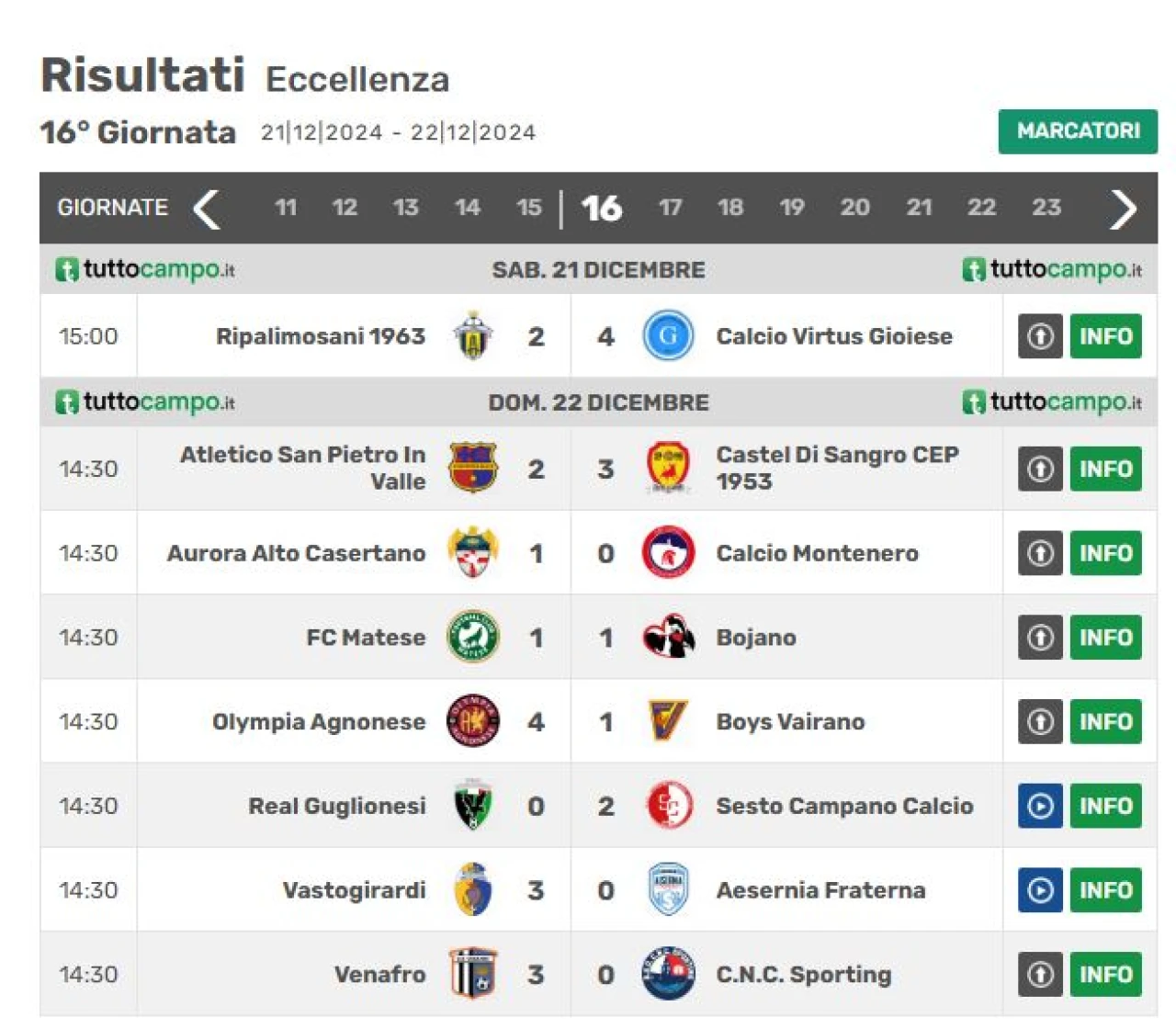Go to previous giornate with the left chevron
The height and width of the screenshot is (1029, 1176).
(x=207, y=209)
